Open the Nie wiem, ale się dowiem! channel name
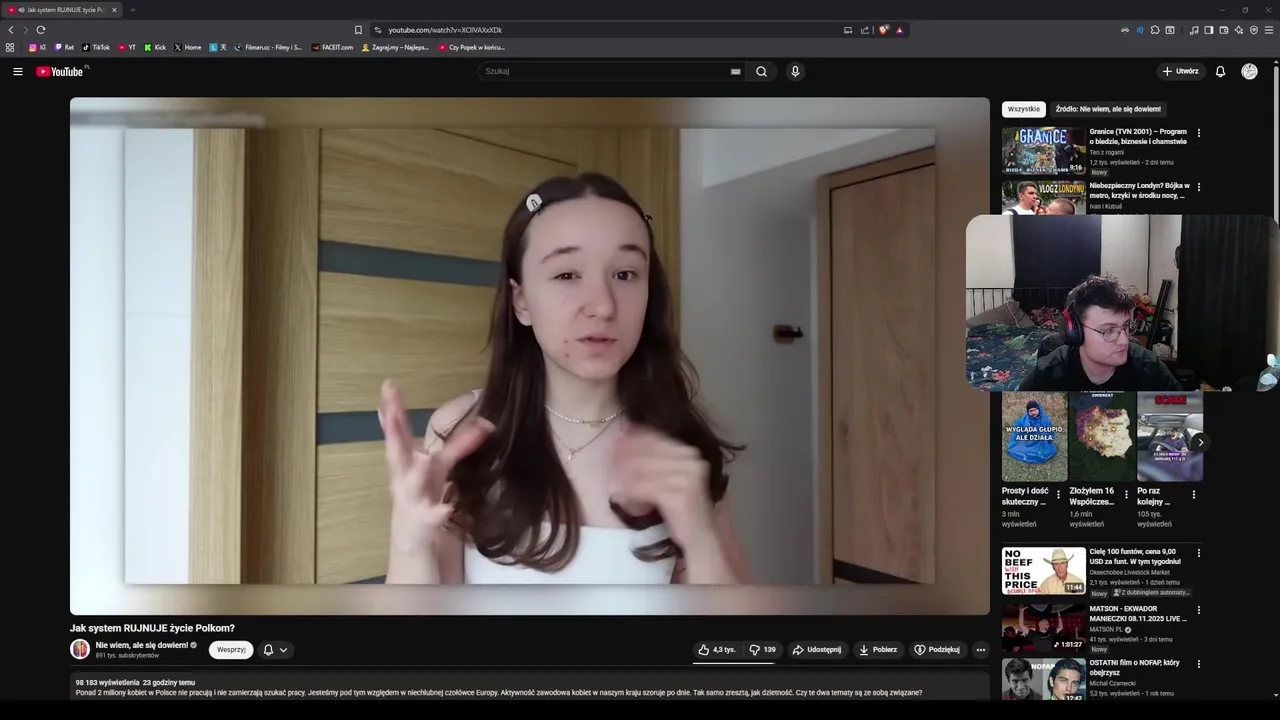The width and height of the screenshot is (1280, 720). click(142, 645)
